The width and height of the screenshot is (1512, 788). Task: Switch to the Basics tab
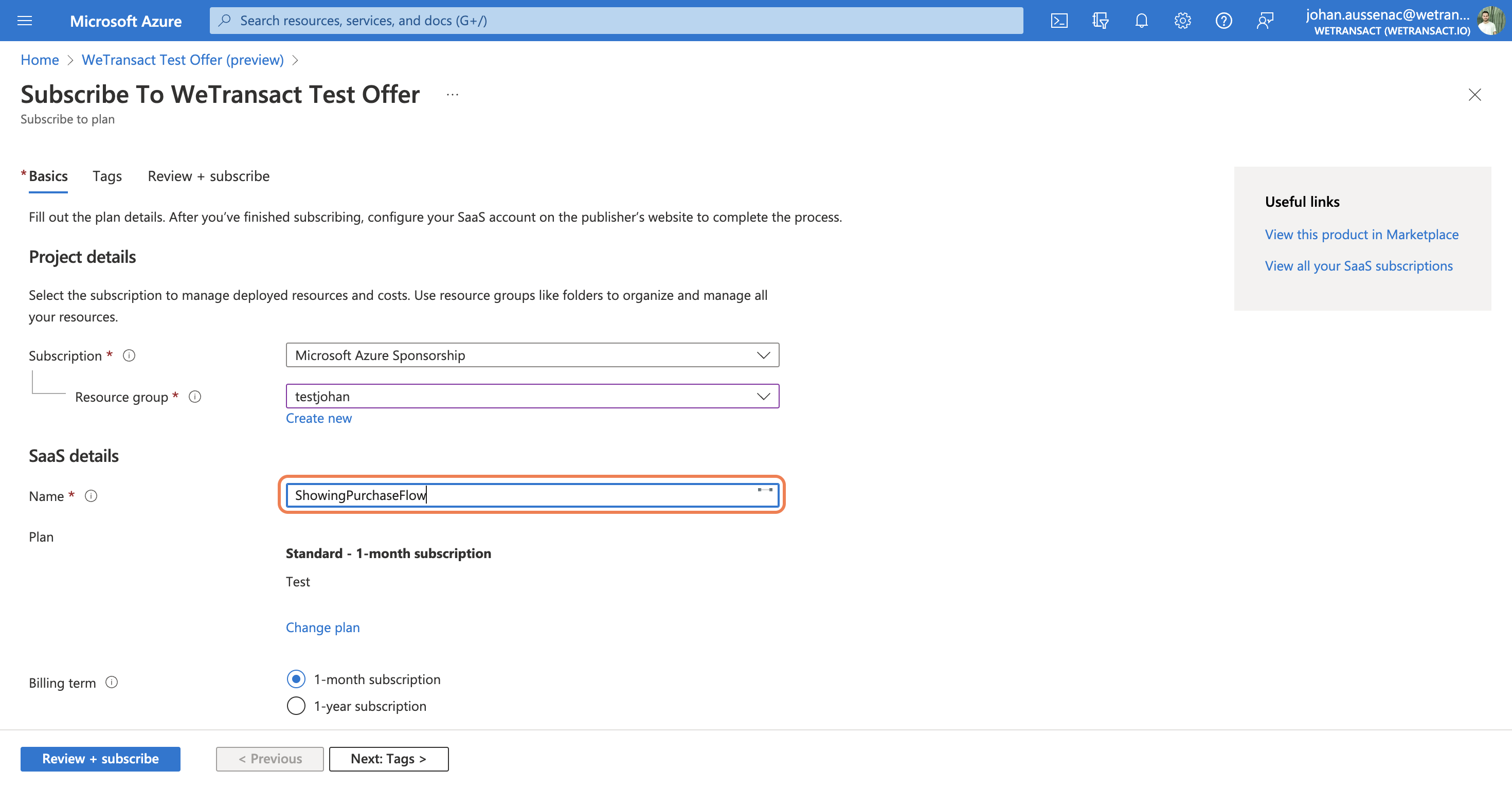pos(48,176)
